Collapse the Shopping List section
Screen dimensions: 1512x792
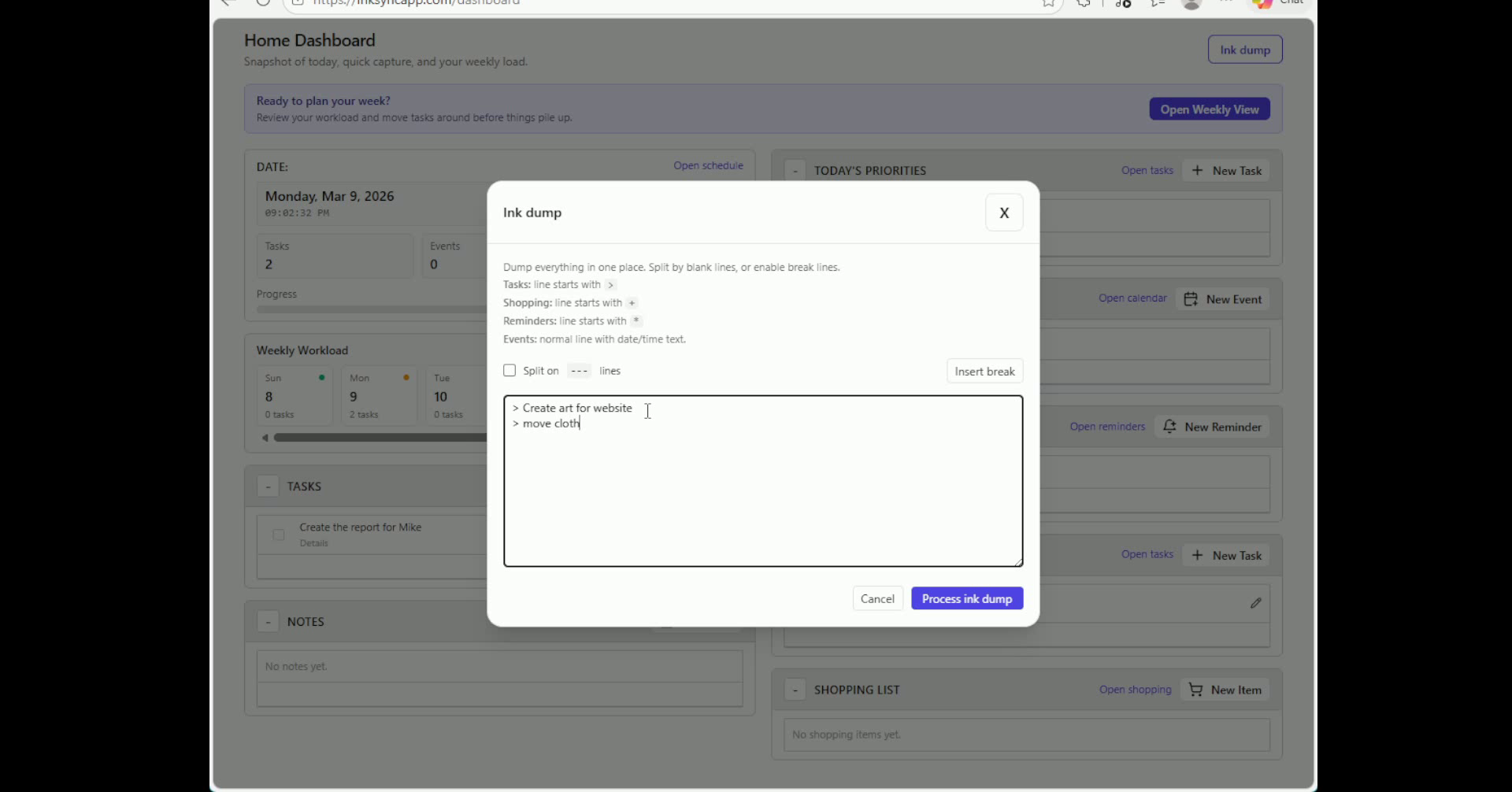(795, 690)
